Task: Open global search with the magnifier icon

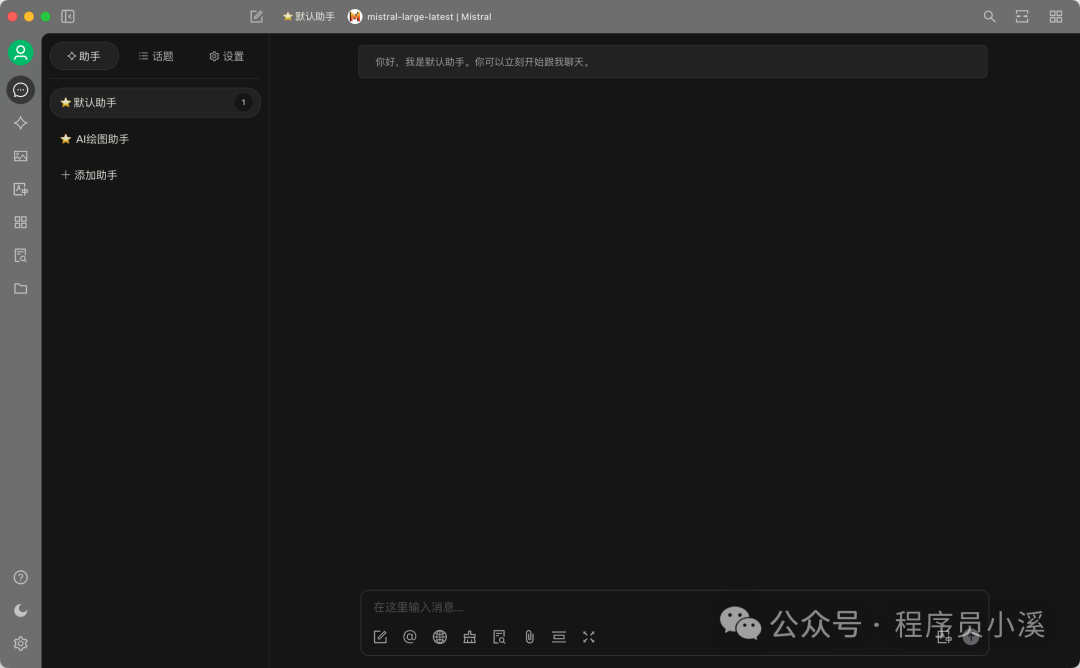Action: (989, 16)
